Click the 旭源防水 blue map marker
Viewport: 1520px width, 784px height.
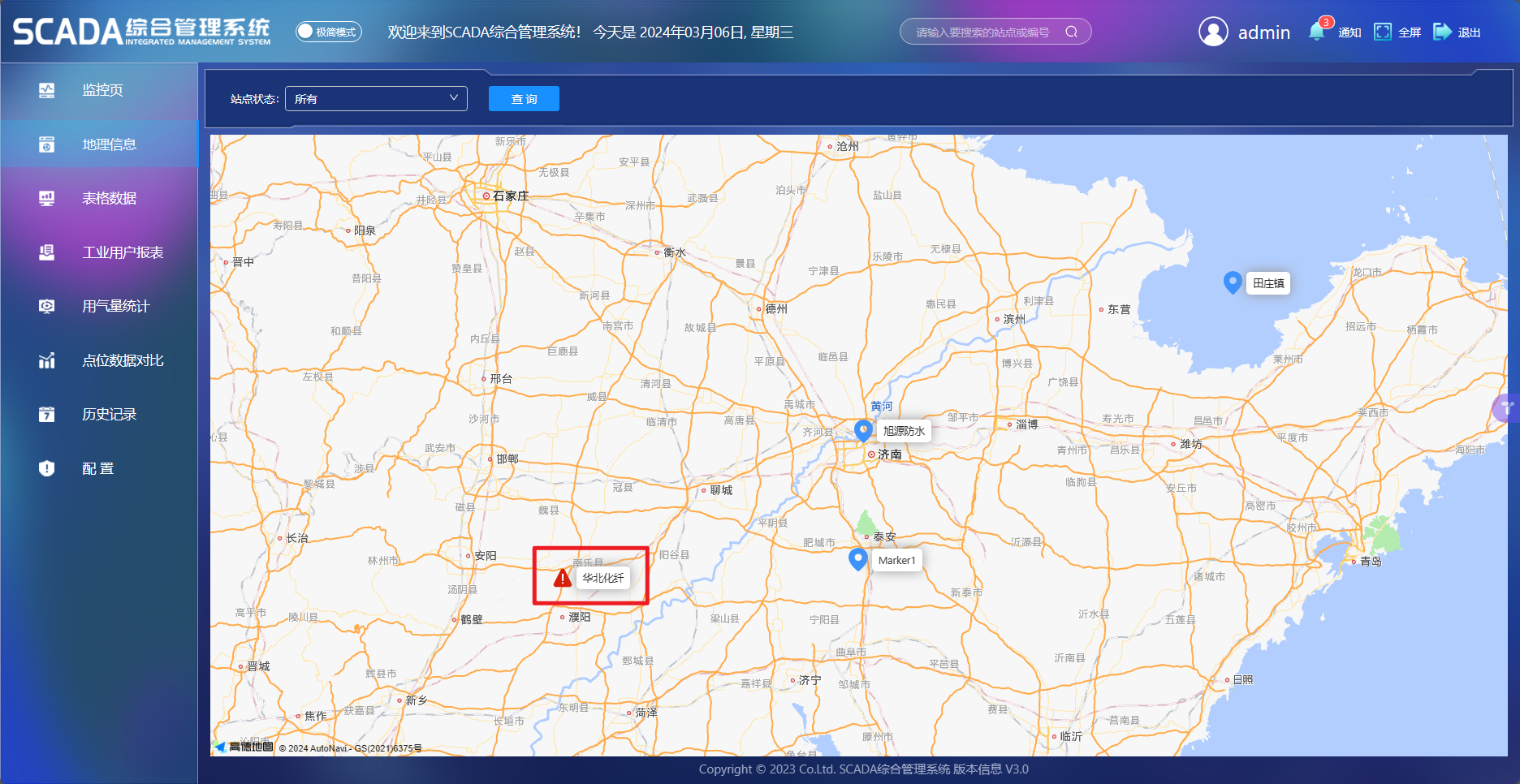863,430
